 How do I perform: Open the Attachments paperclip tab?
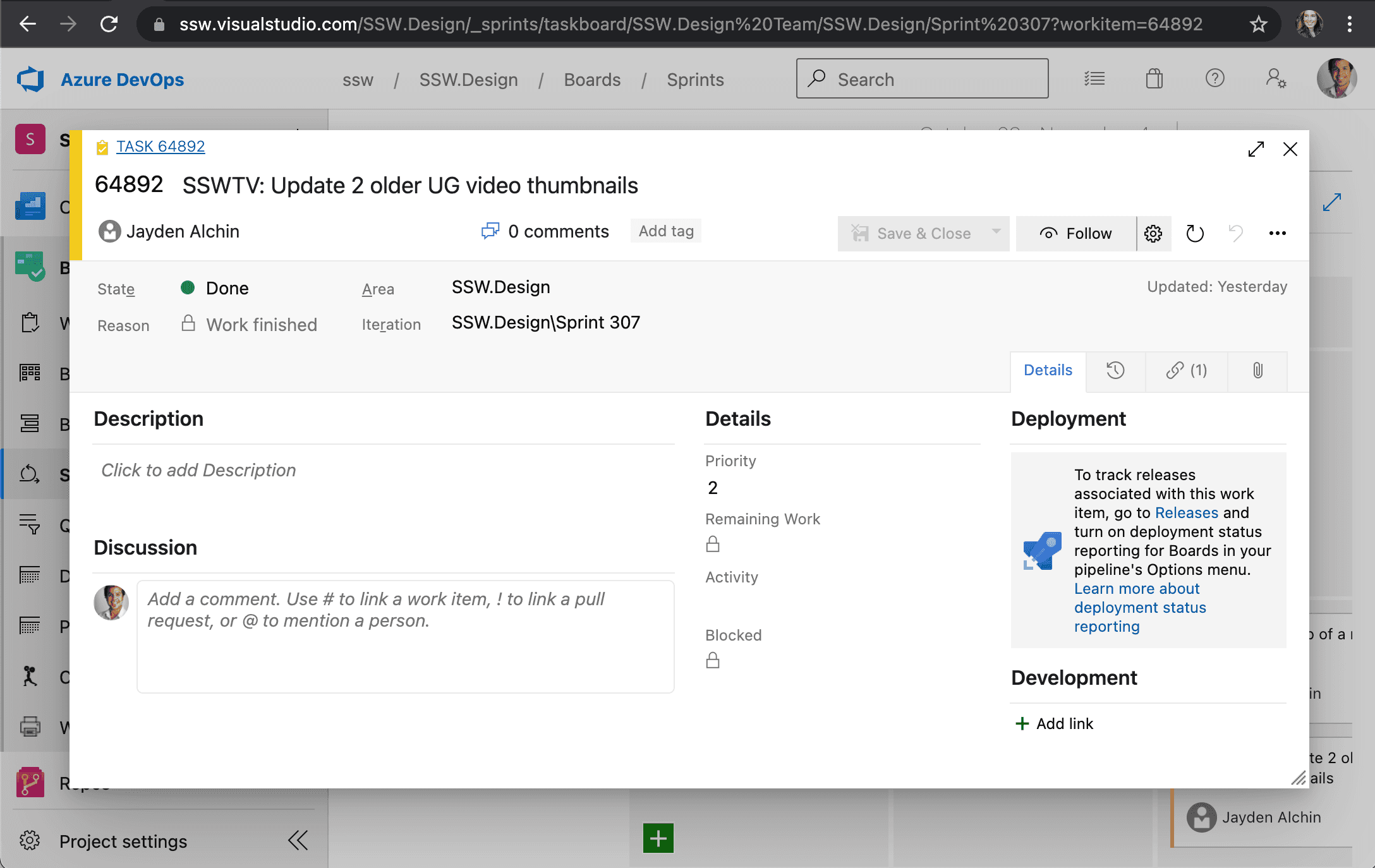[1257, 370]
